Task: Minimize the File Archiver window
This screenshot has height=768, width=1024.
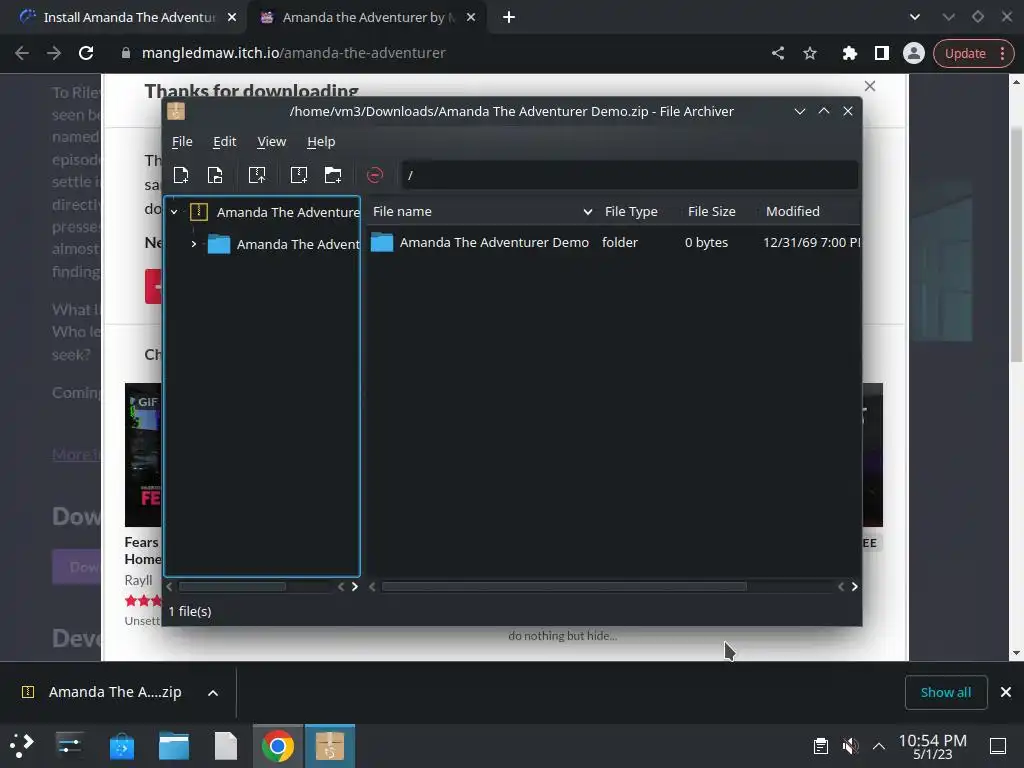Action: click(x=799, y=111)
